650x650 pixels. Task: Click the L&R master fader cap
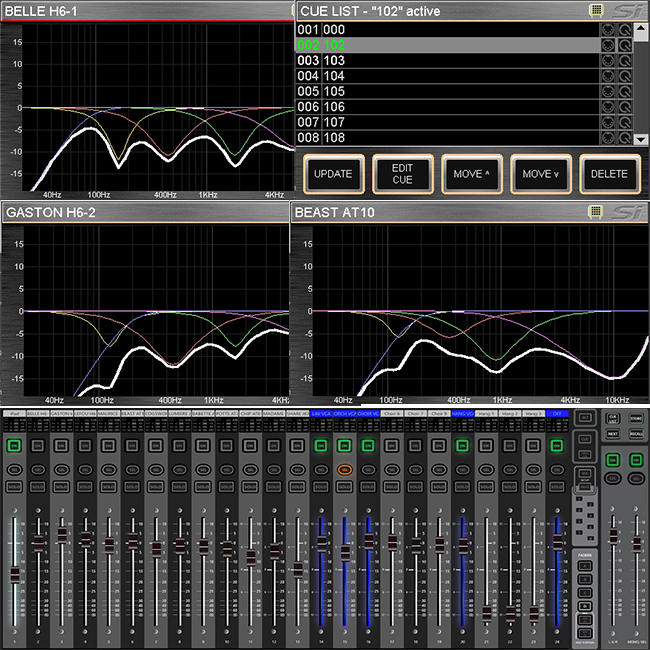click(614, 536)
